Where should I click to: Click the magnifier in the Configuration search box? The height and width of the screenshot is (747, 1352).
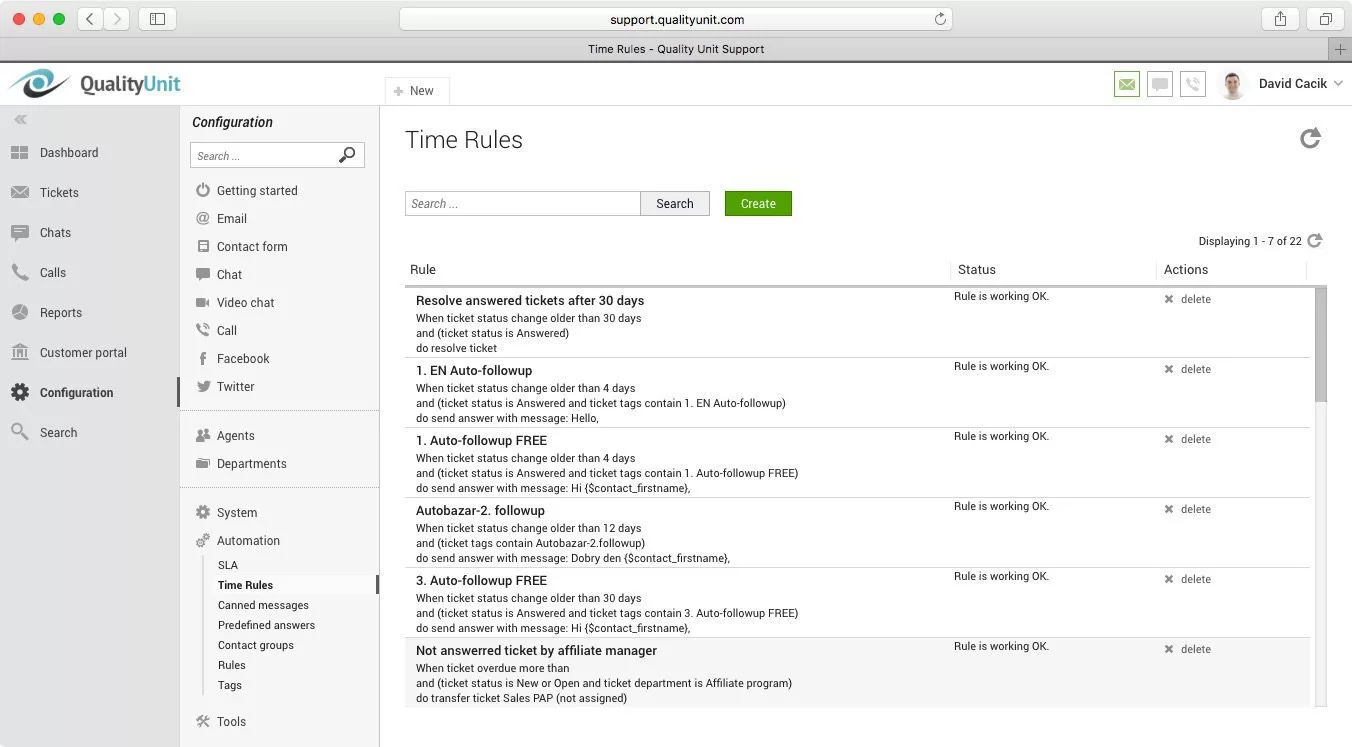point(346,155)
